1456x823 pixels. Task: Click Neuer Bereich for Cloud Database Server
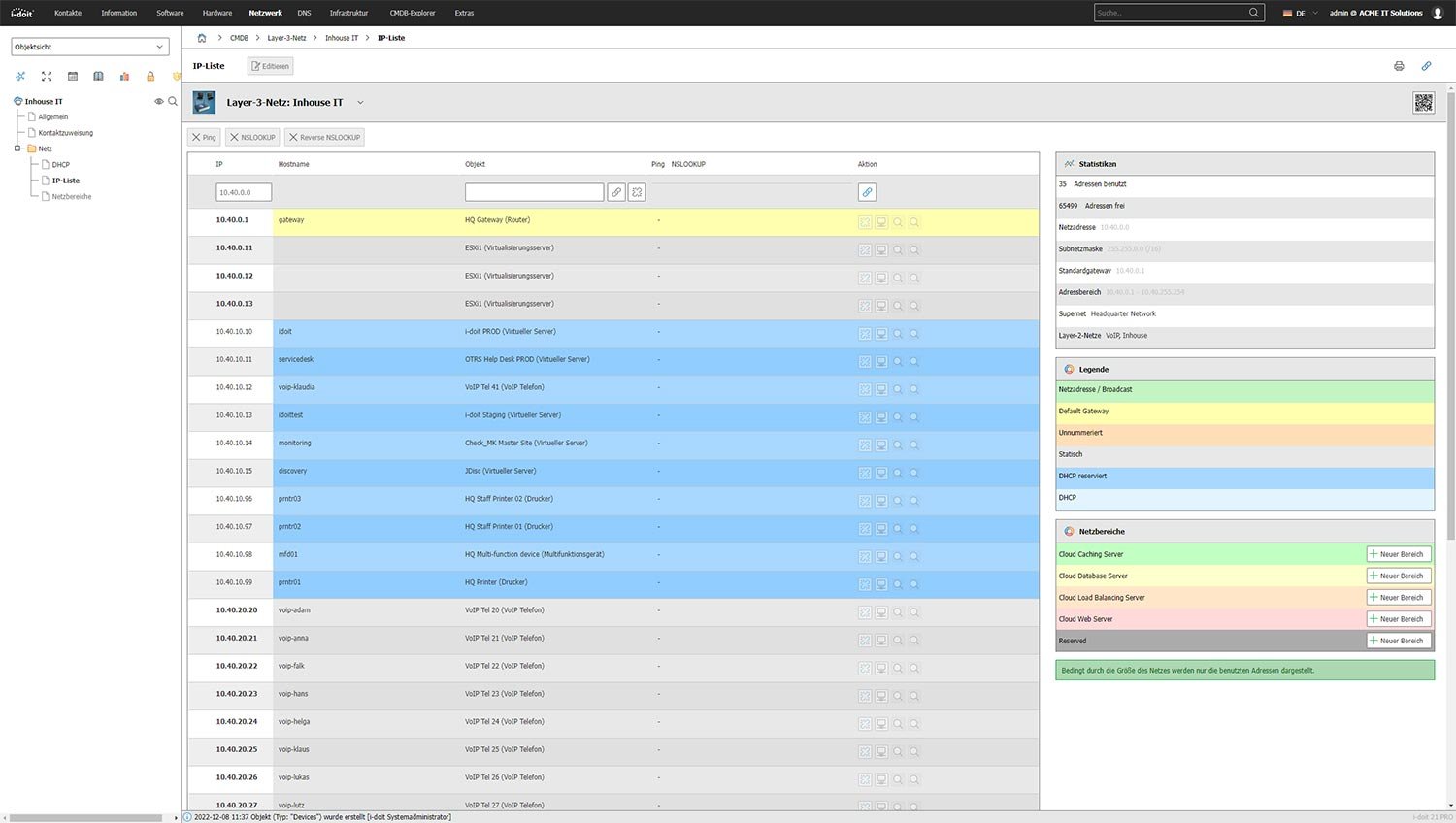[1399, 576]
